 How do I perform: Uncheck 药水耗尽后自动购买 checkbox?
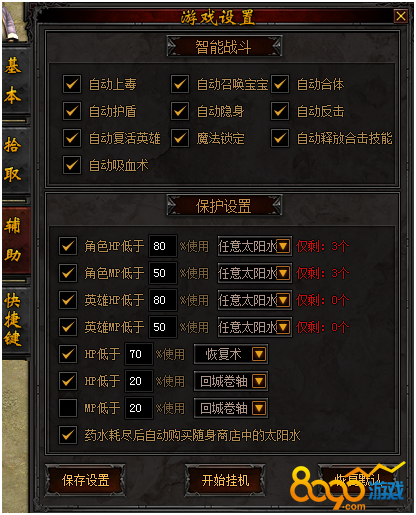[x=68, y=435]
